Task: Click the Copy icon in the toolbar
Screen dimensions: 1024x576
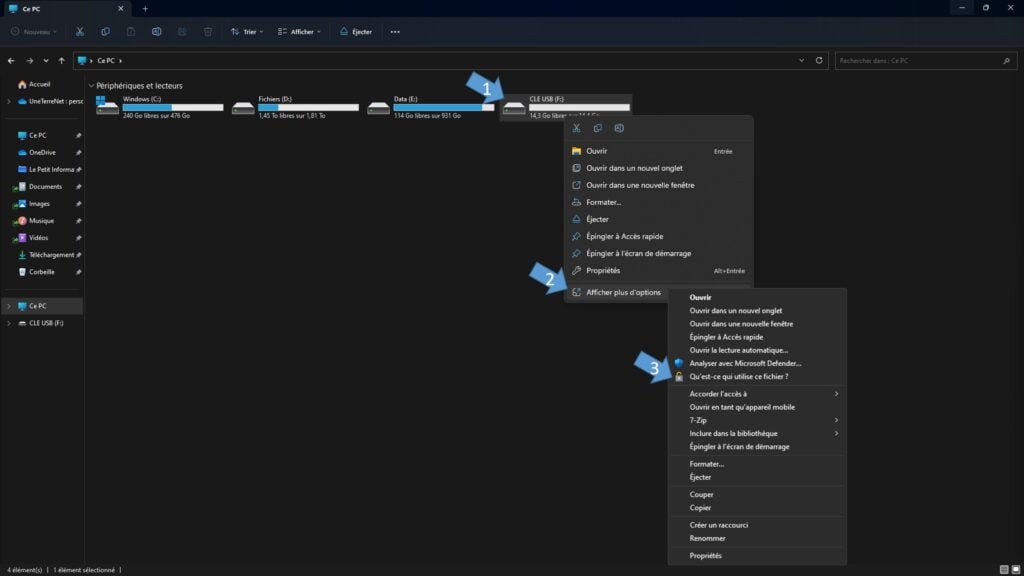Action: pos(105,31)
